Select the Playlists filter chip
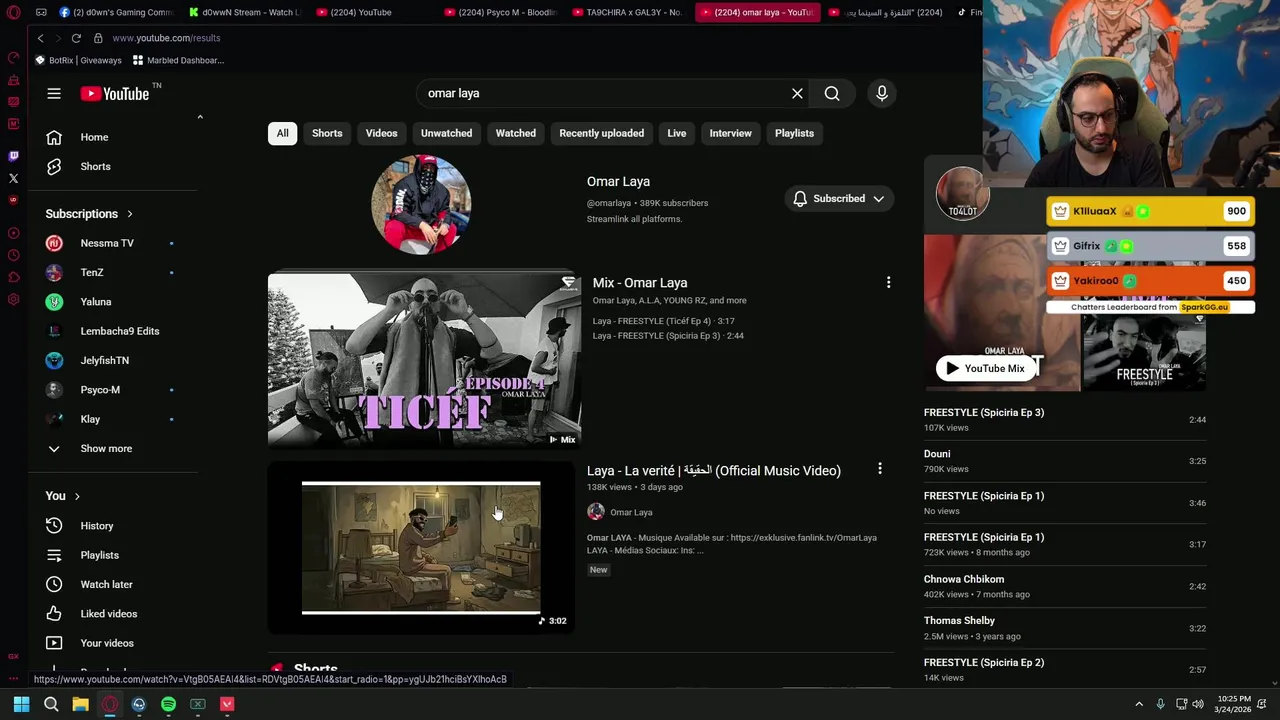 pos(794,133)
